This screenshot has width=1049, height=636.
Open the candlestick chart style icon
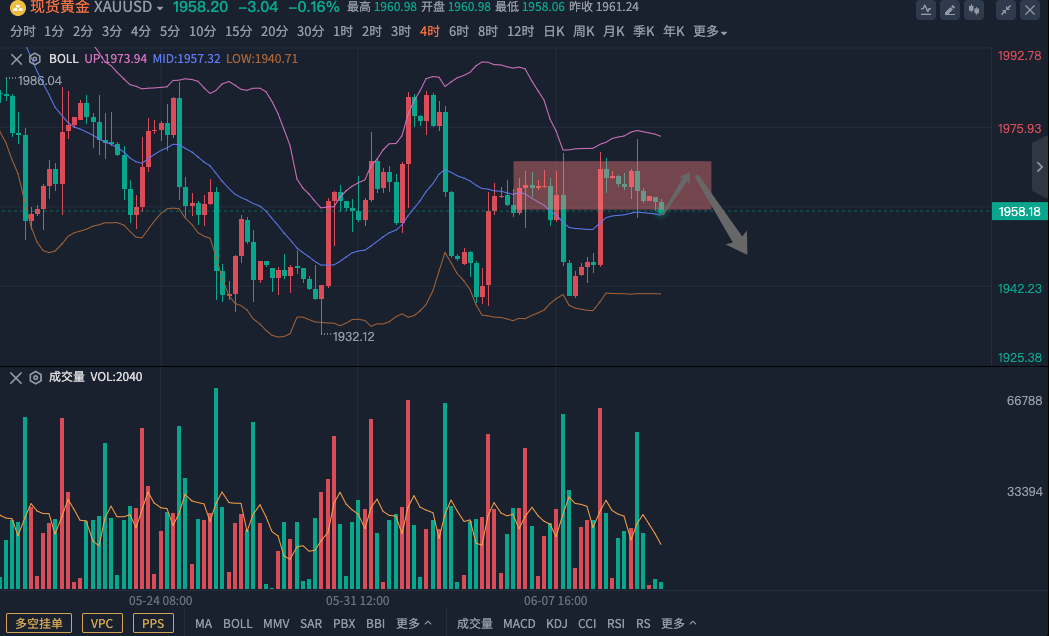975,10
